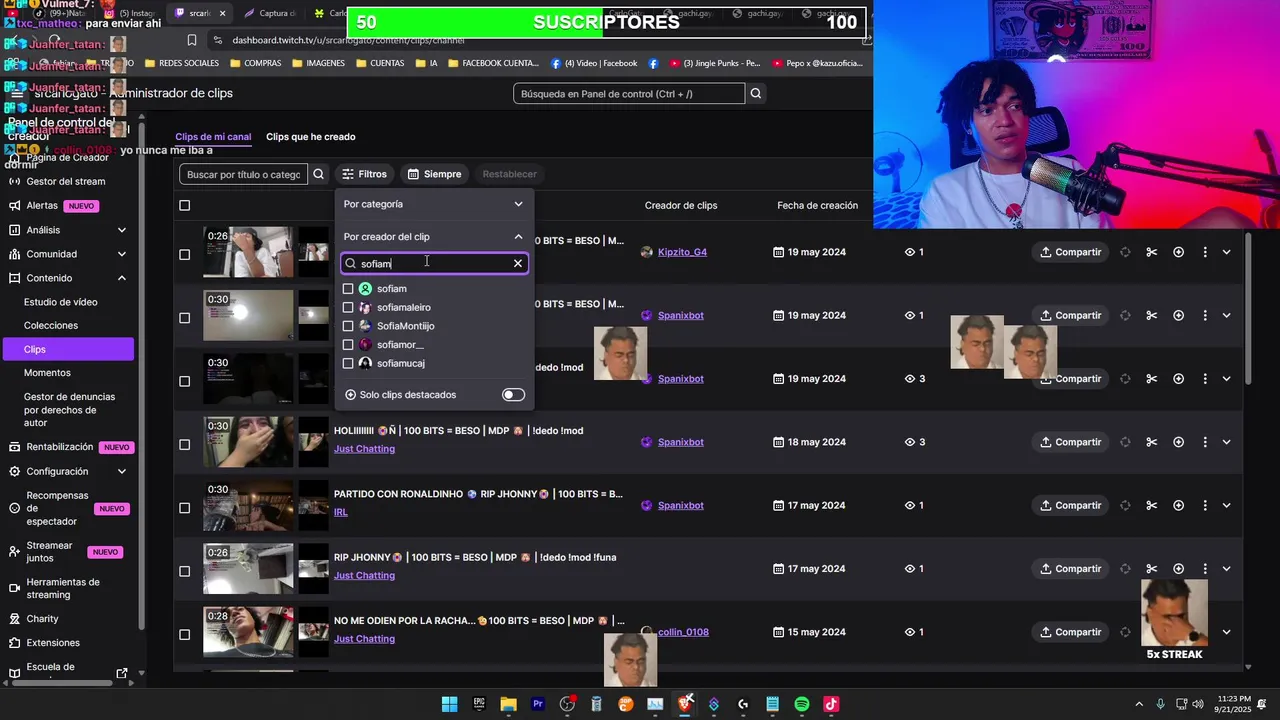The width and height of the screenshot is (1280, 720).
Task: Click Buscar por título o categoría field
Action: tap(243, 174)
